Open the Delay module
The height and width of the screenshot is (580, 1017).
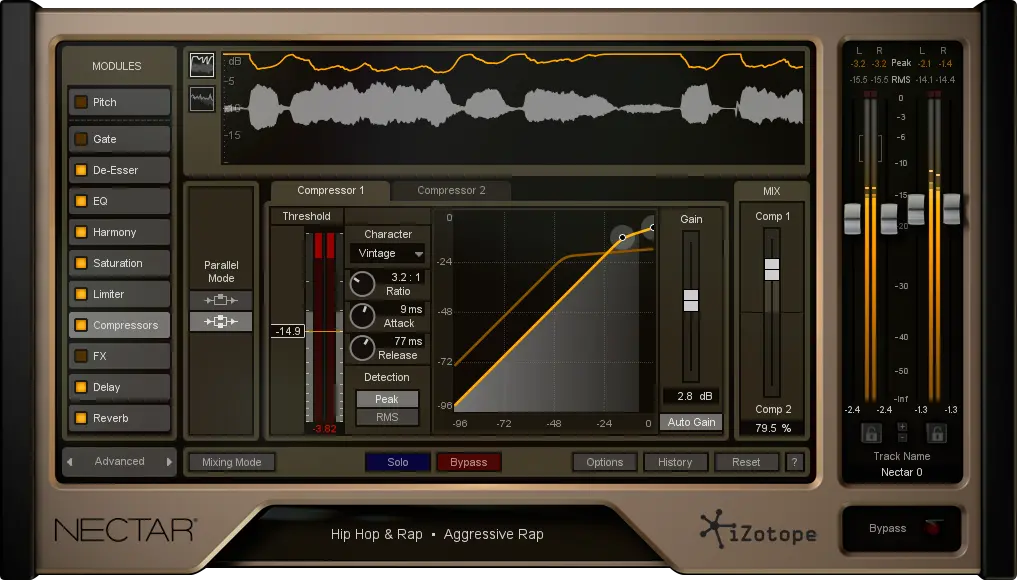coord(119,387)
